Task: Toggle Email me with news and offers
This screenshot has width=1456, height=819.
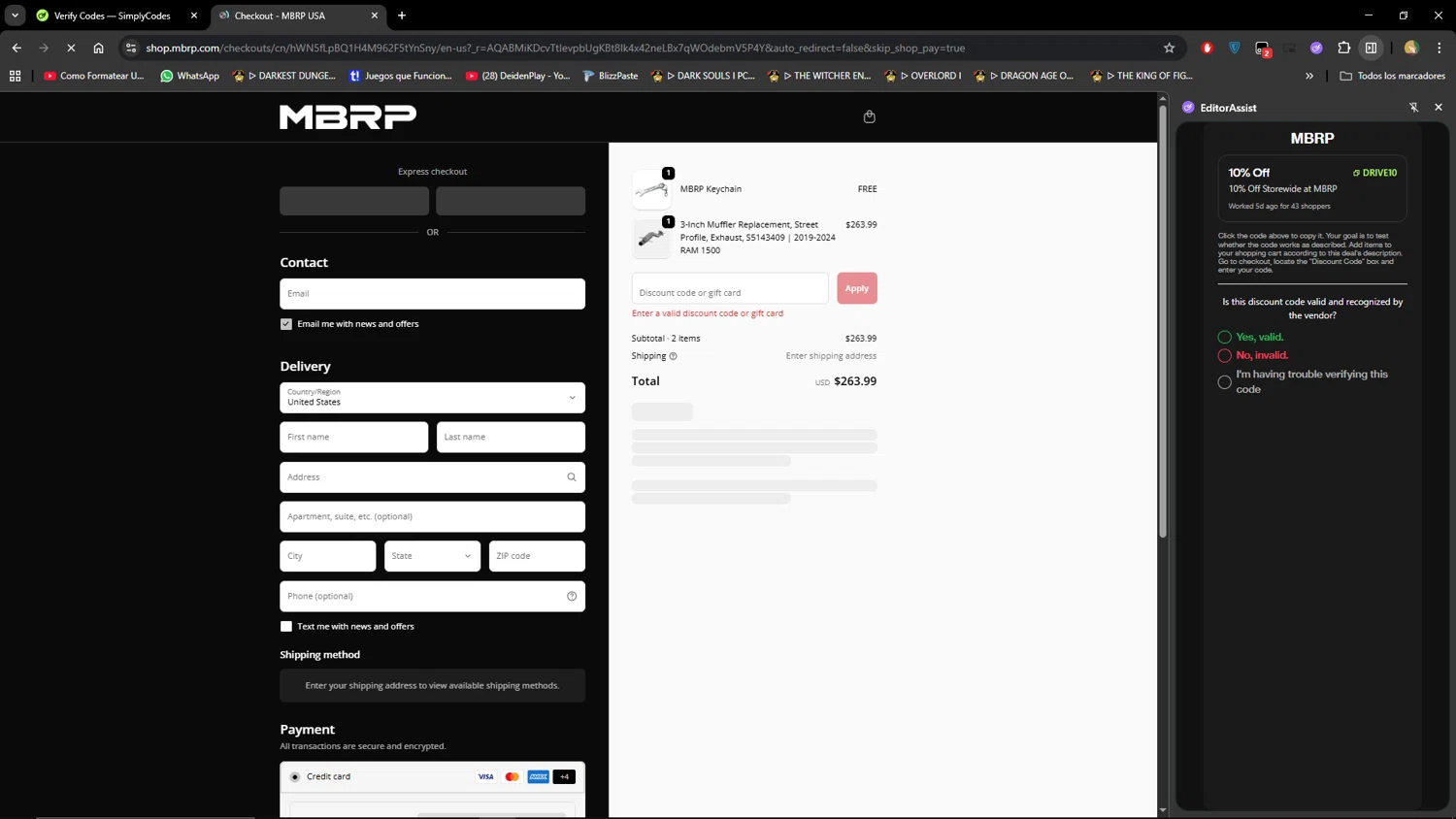Action: tap(286, 324)
